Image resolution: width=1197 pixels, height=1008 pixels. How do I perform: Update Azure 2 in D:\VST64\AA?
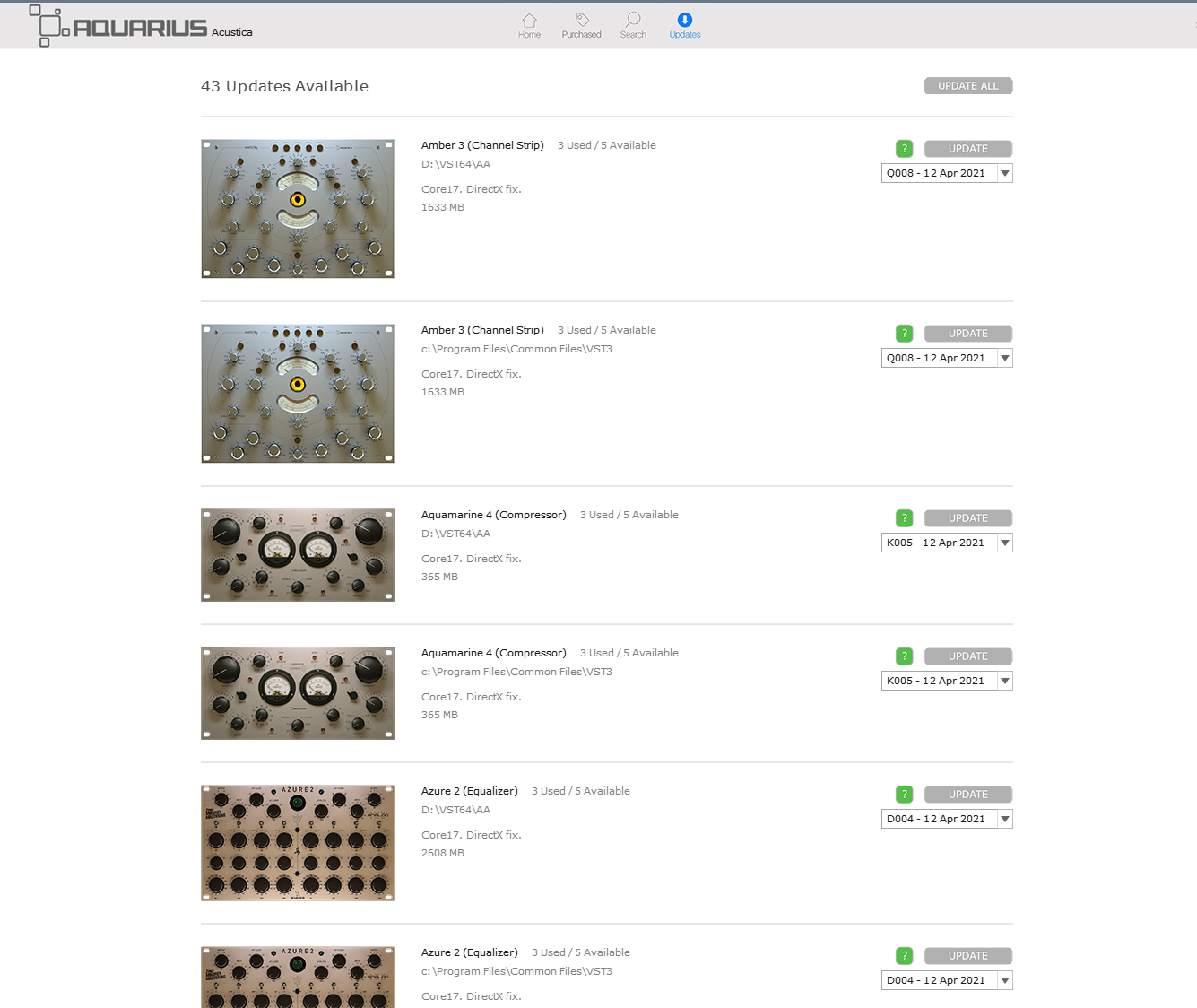(968, 795)
